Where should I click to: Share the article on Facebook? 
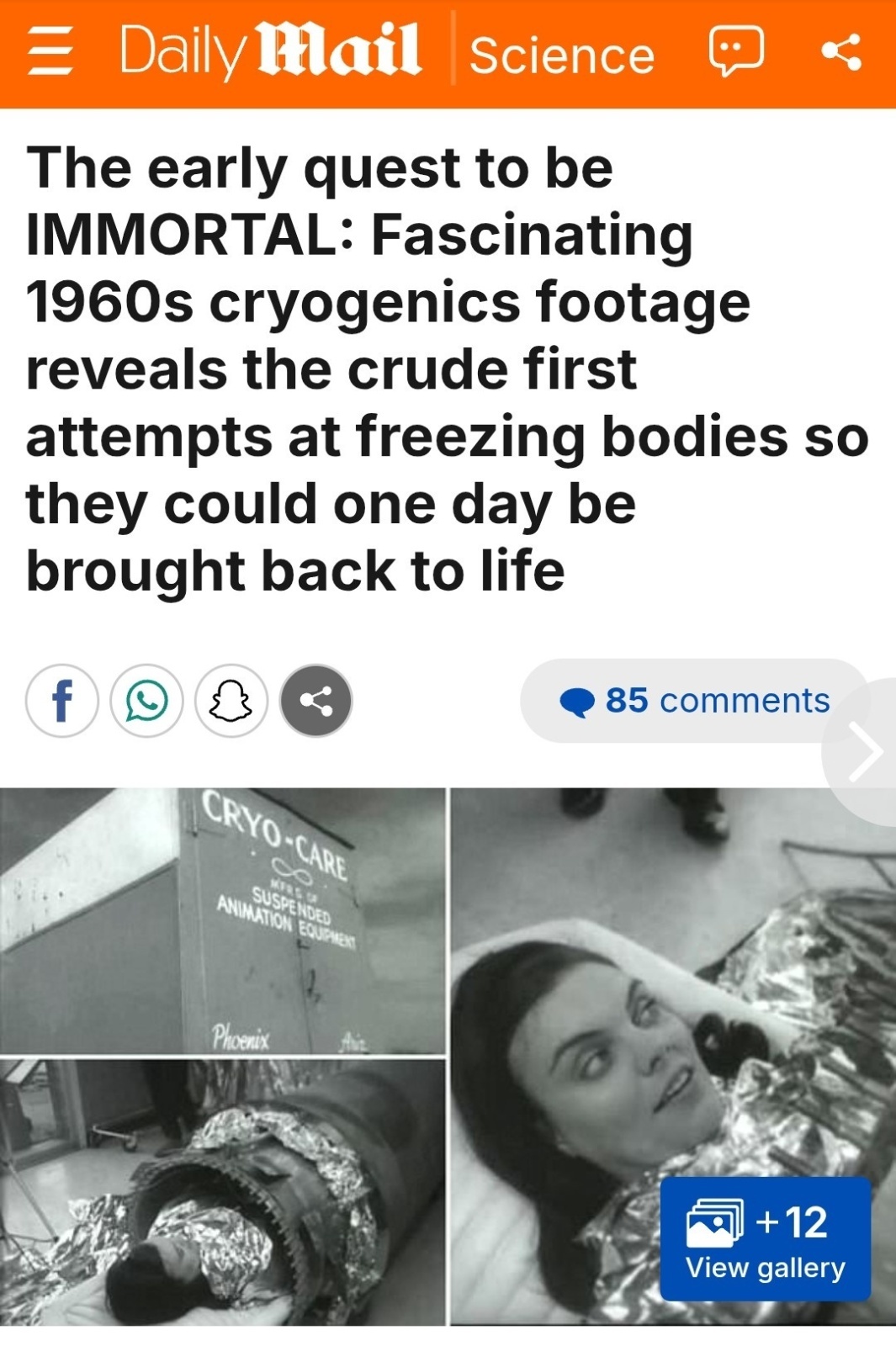[x=62, y=701]
